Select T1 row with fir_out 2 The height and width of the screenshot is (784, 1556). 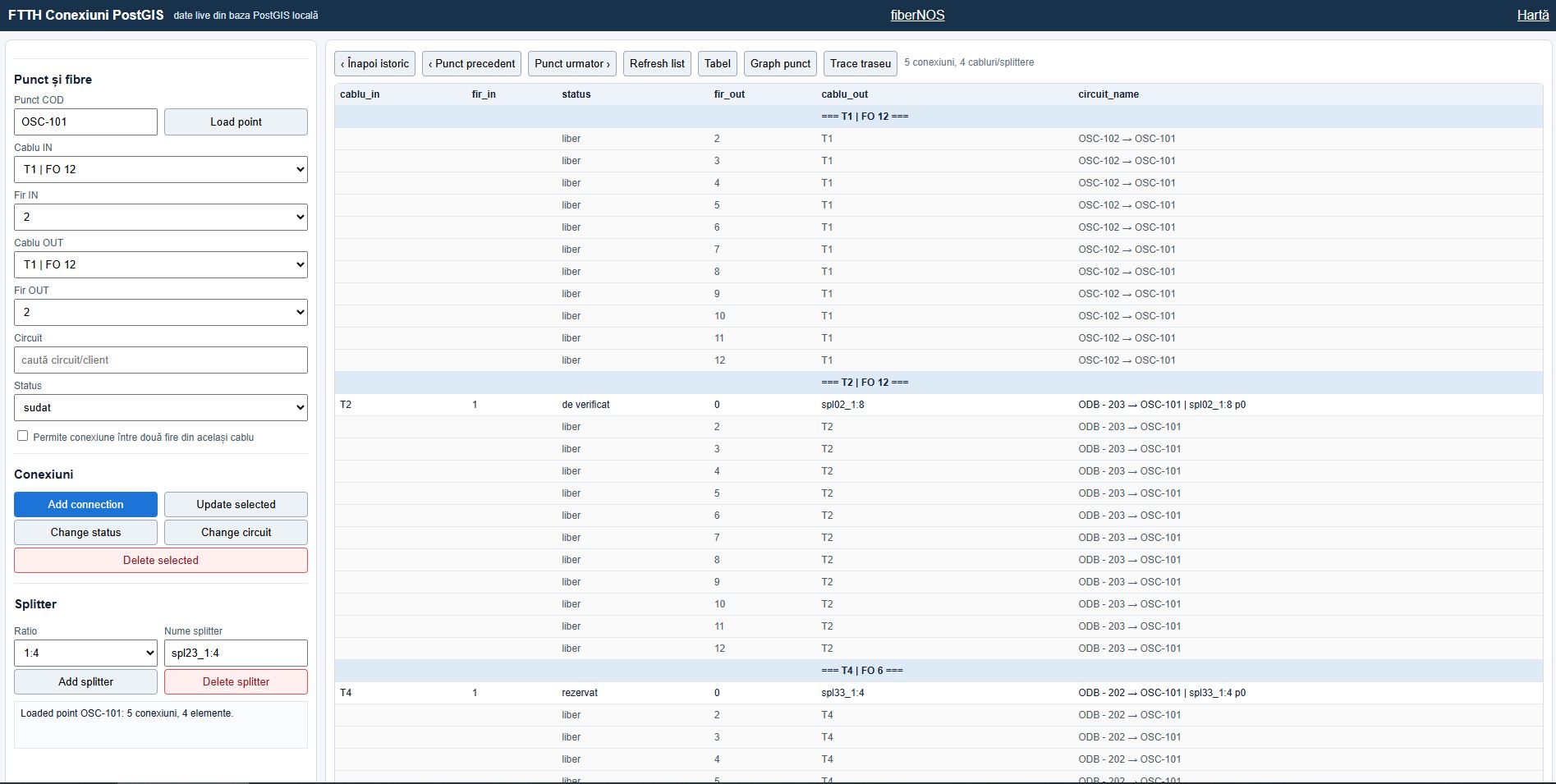(939, 139)
